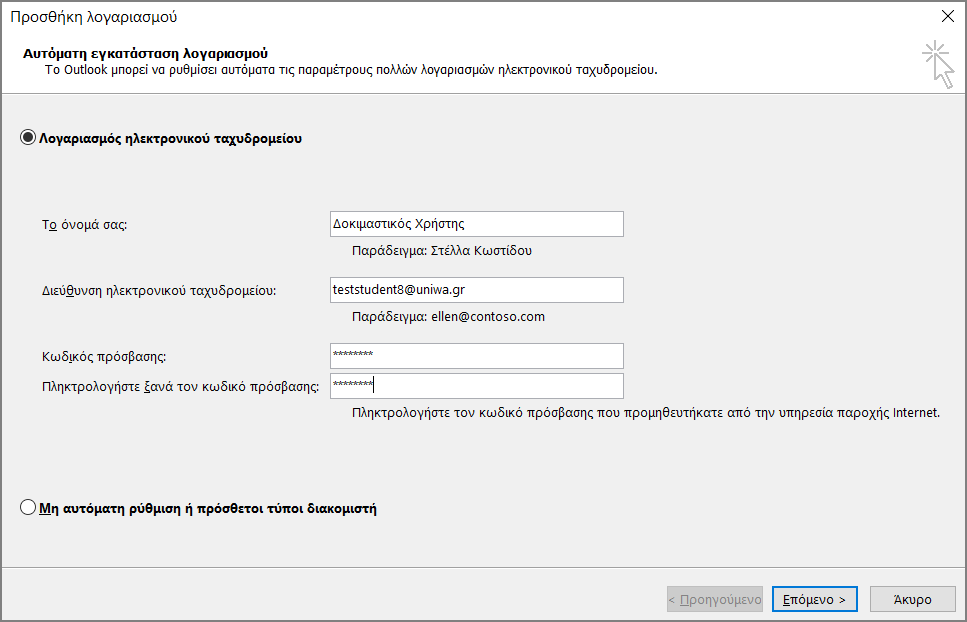Viewport: 967px width, 622px height.
Task: Click the Κωδικός πρόσβασης label text
Action: pos(104,357)
